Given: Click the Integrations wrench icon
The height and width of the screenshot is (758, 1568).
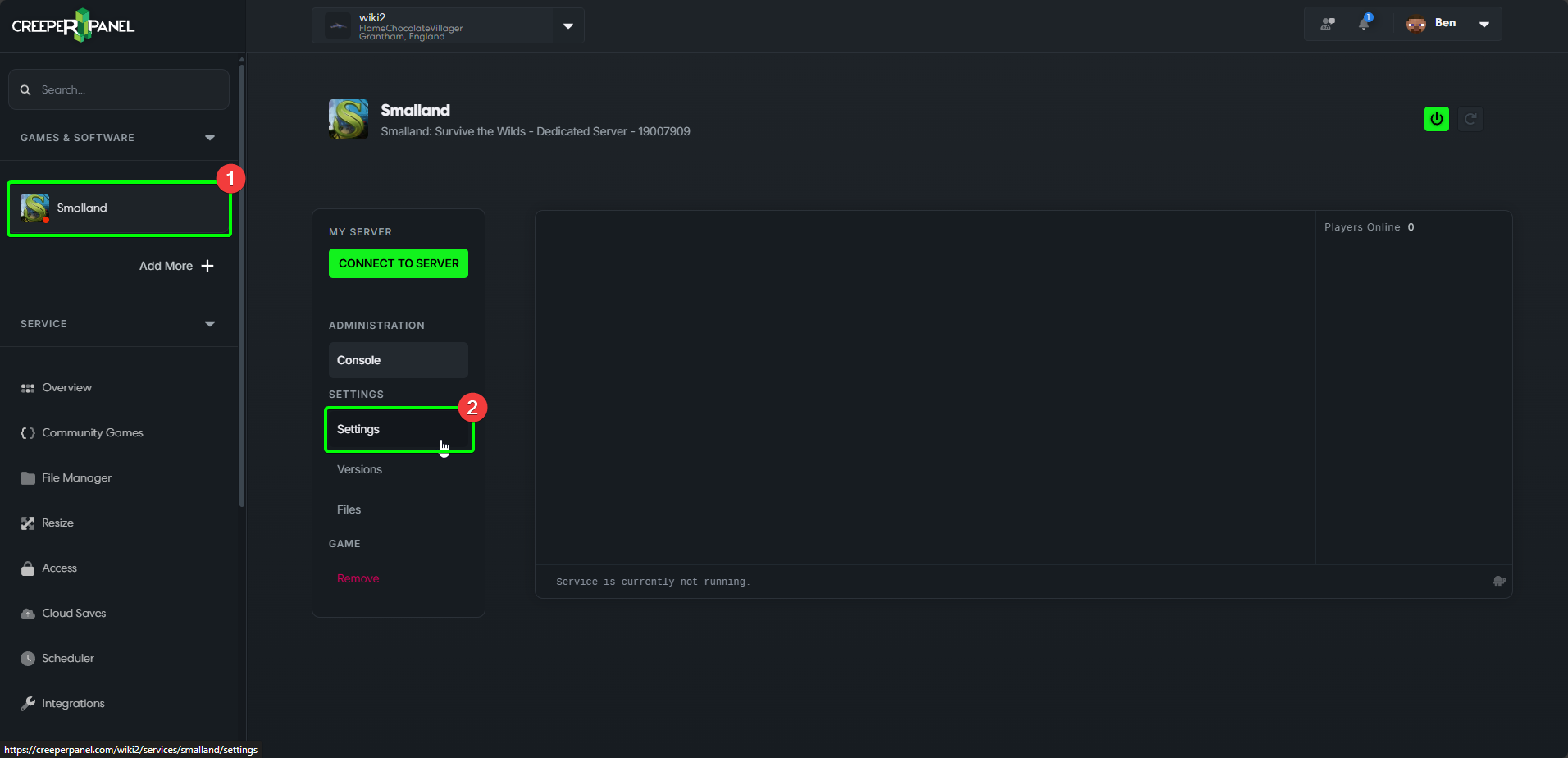Looking at the screenshot, I should coord(28,704).
